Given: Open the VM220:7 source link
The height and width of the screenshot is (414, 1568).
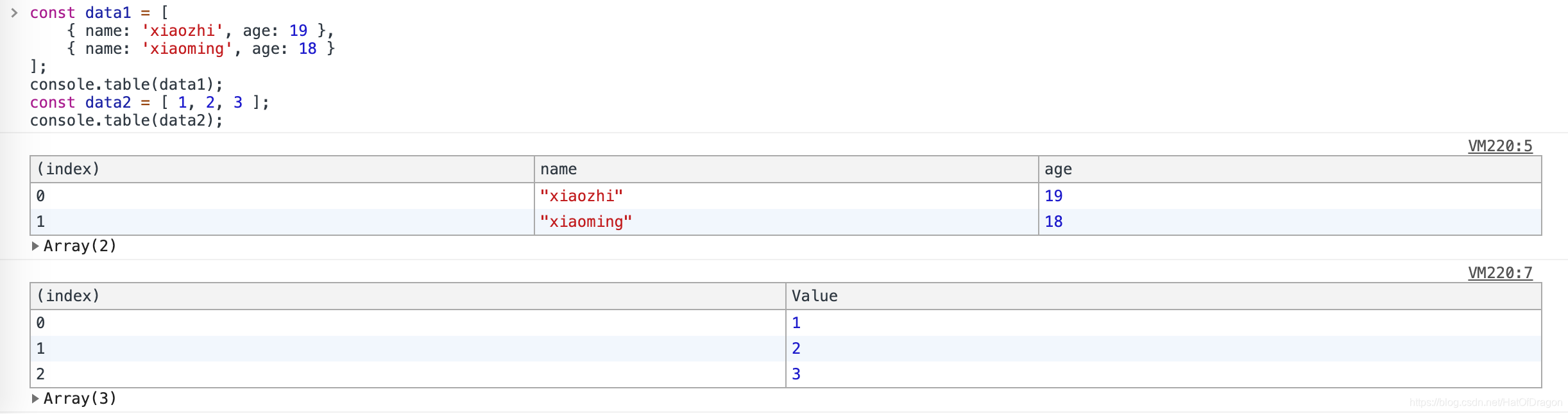Looking at the screenshot, I should point(1500,273).
